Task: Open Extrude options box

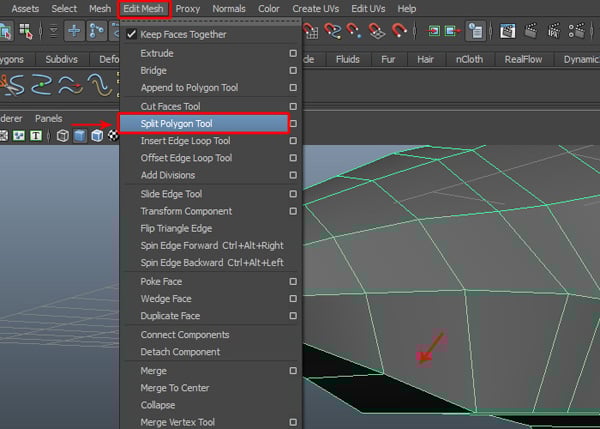Action: coord(293,52)
